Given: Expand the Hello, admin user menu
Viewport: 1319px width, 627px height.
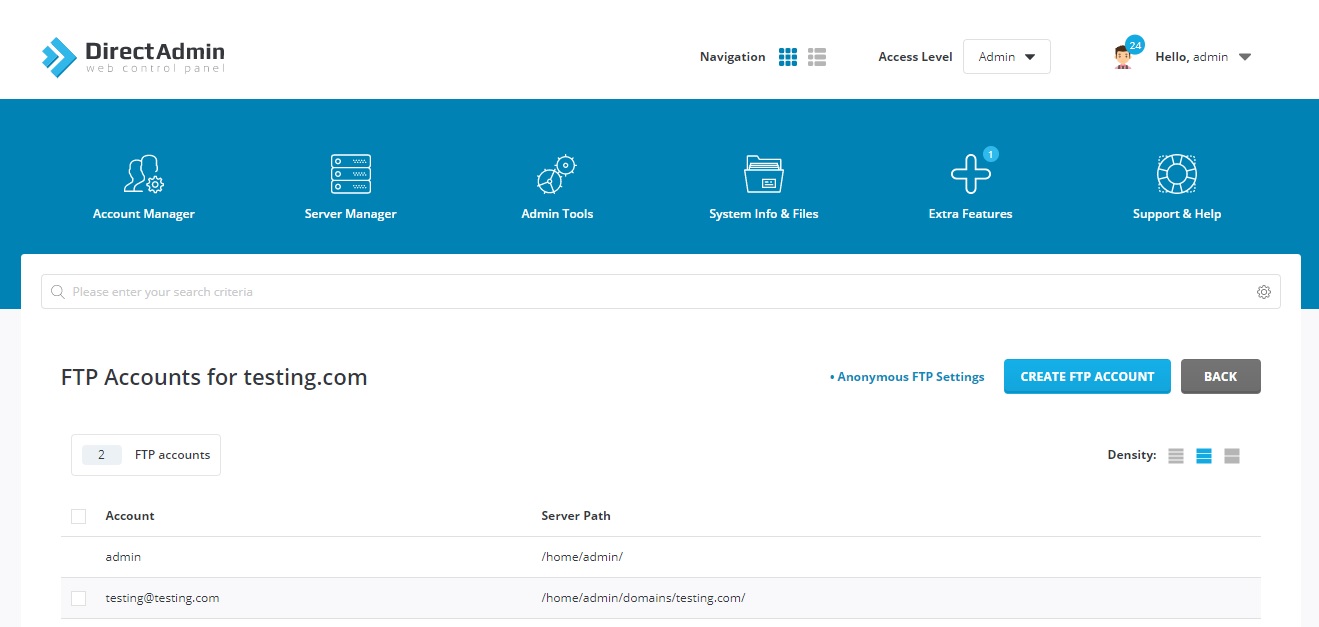Looking at the screenshot, I should [1203, 57].
